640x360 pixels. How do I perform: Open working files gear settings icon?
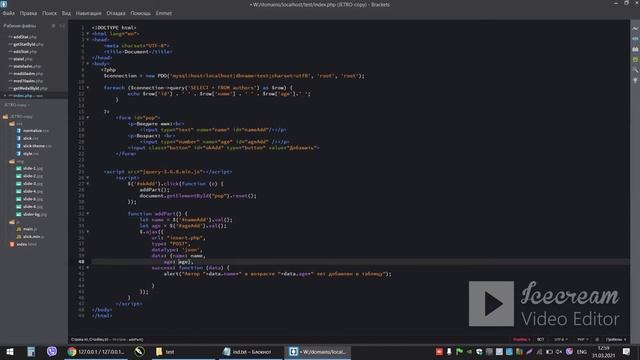[53, 26]
